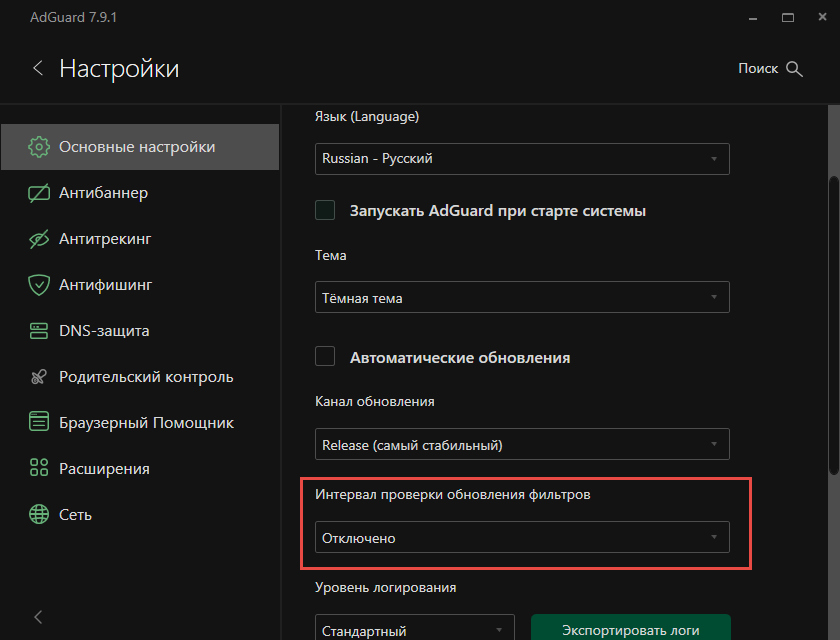Click the Поиск label

758,68
